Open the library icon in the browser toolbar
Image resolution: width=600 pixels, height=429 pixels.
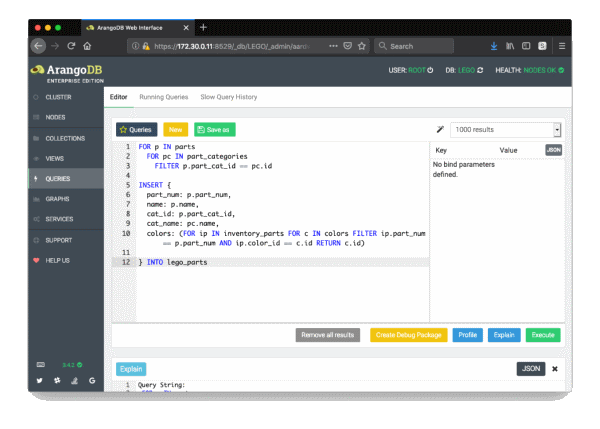510,46
